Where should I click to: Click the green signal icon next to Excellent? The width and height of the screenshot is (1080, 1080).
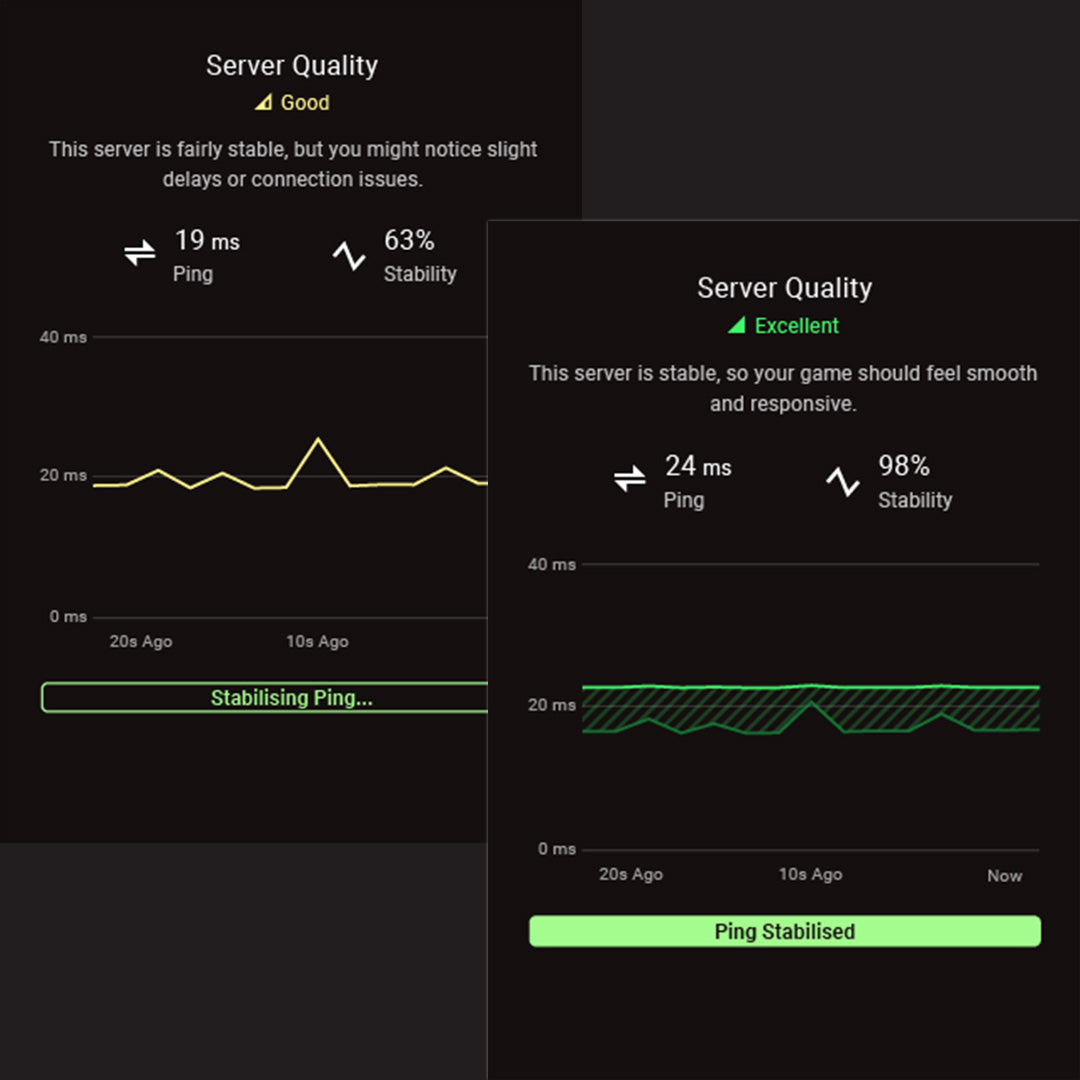pos(737,326)
